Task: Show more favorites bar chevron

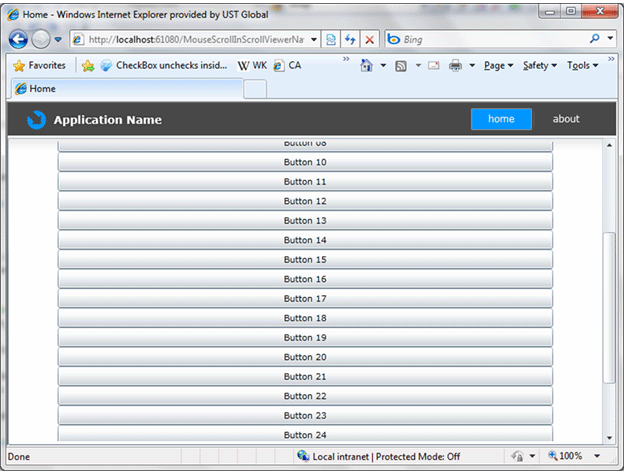Action: 346,59
